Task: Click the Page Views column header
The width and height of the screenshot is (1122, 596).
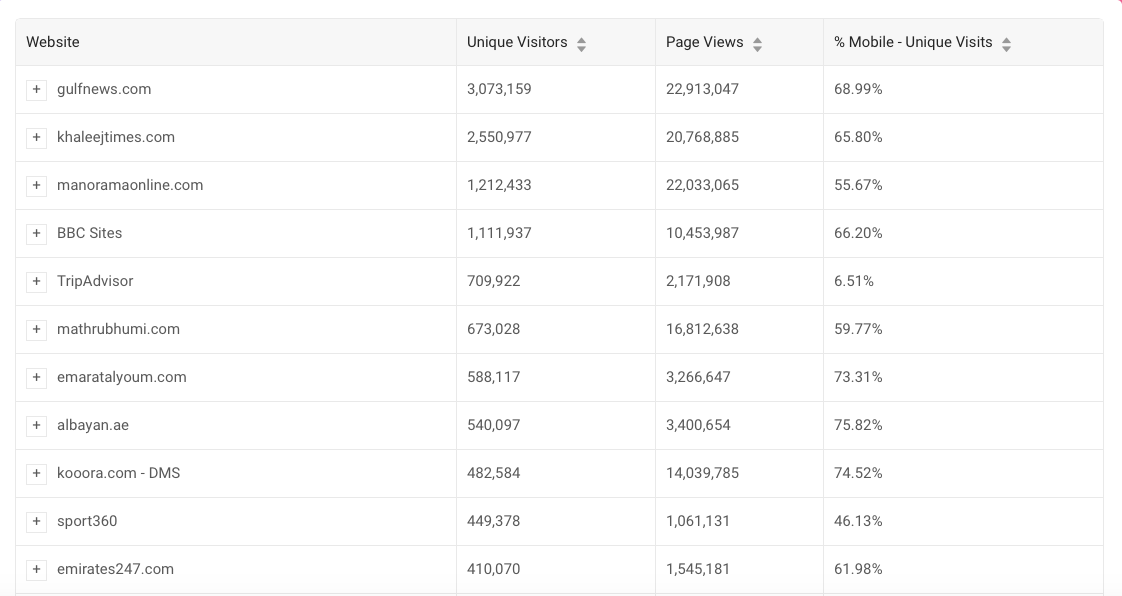Action: 740,42
